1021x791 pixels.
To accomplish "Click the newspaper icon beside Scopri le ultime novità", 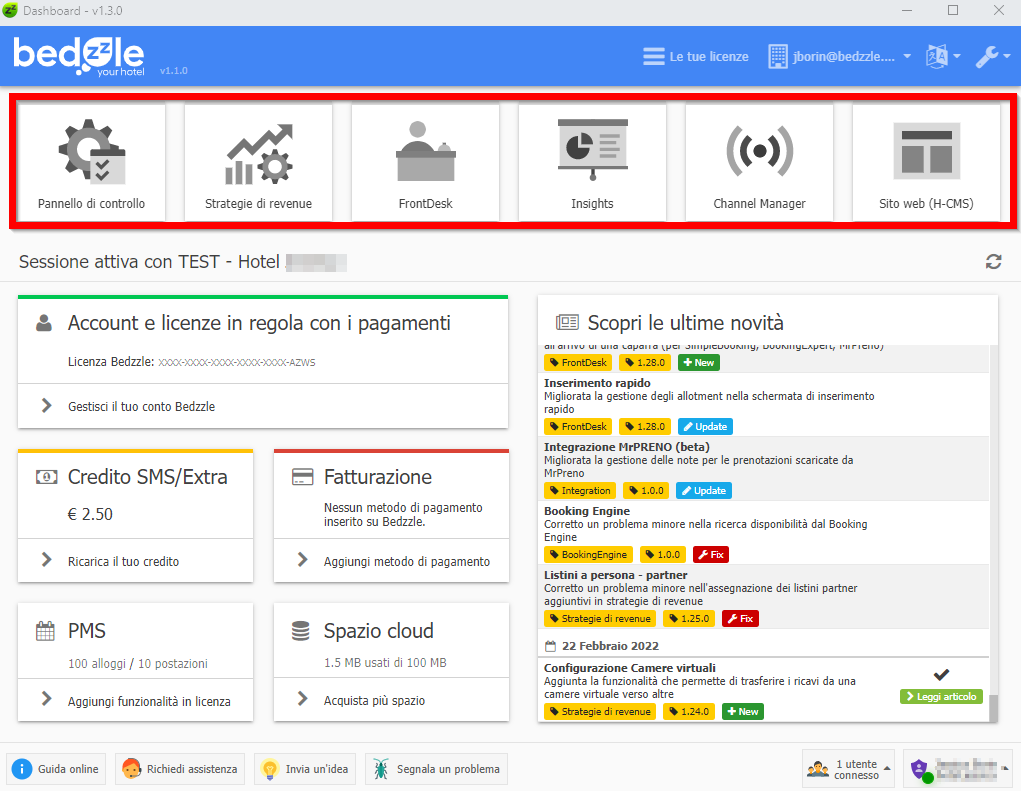I will tap(566, 322).
